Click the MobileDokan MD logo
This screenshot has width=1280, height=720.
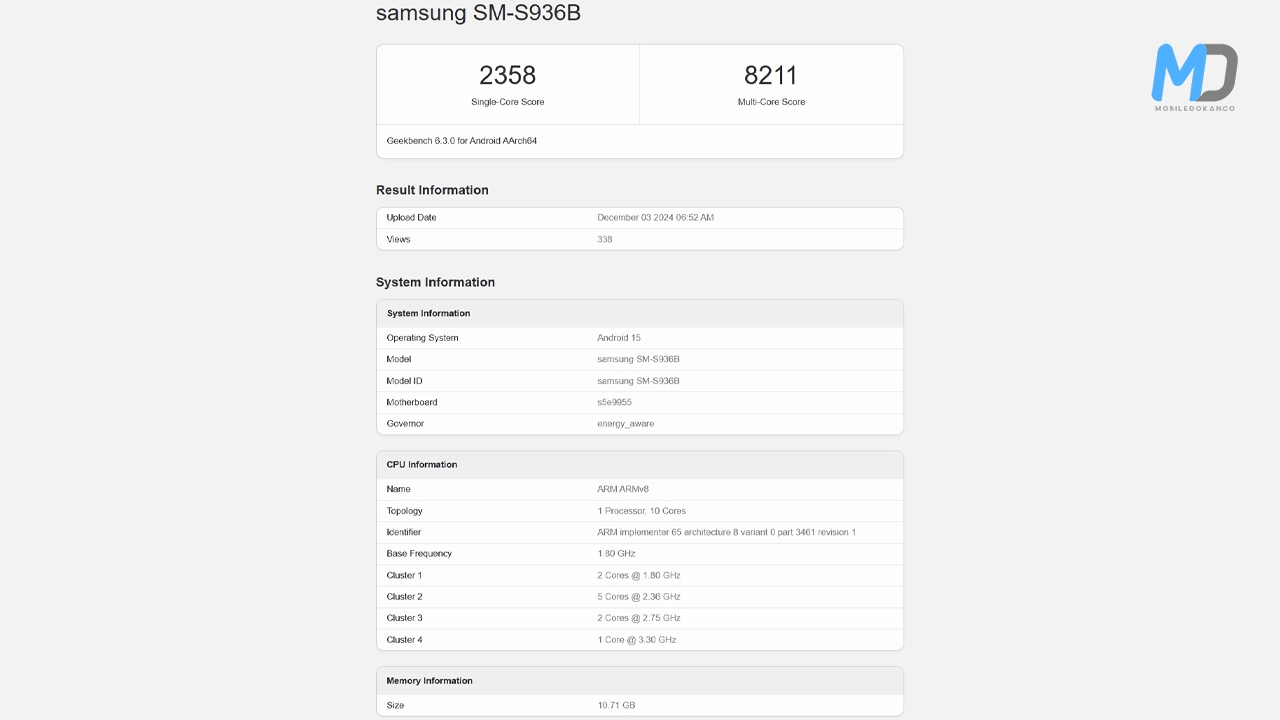click(1194, 75)
